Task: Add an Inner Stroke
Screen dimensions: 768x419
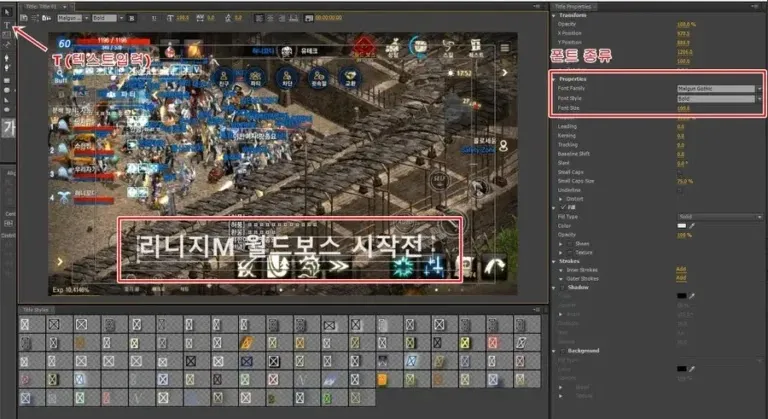Action: click(x=681, y=270)
